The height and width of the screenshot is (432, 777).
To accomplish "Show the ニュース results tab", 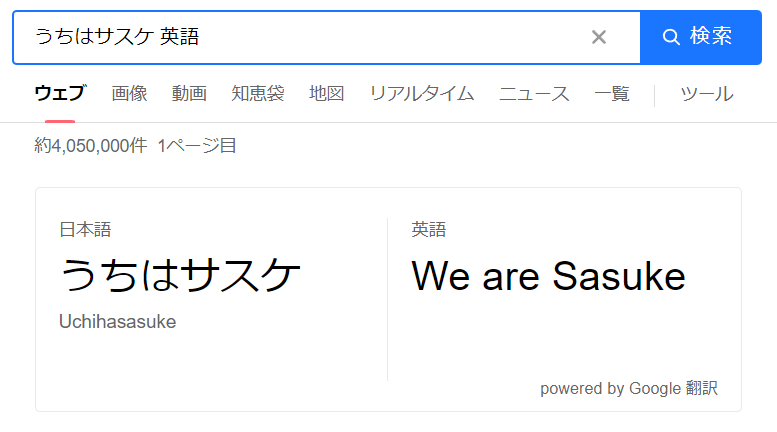I will coord(534,94).
